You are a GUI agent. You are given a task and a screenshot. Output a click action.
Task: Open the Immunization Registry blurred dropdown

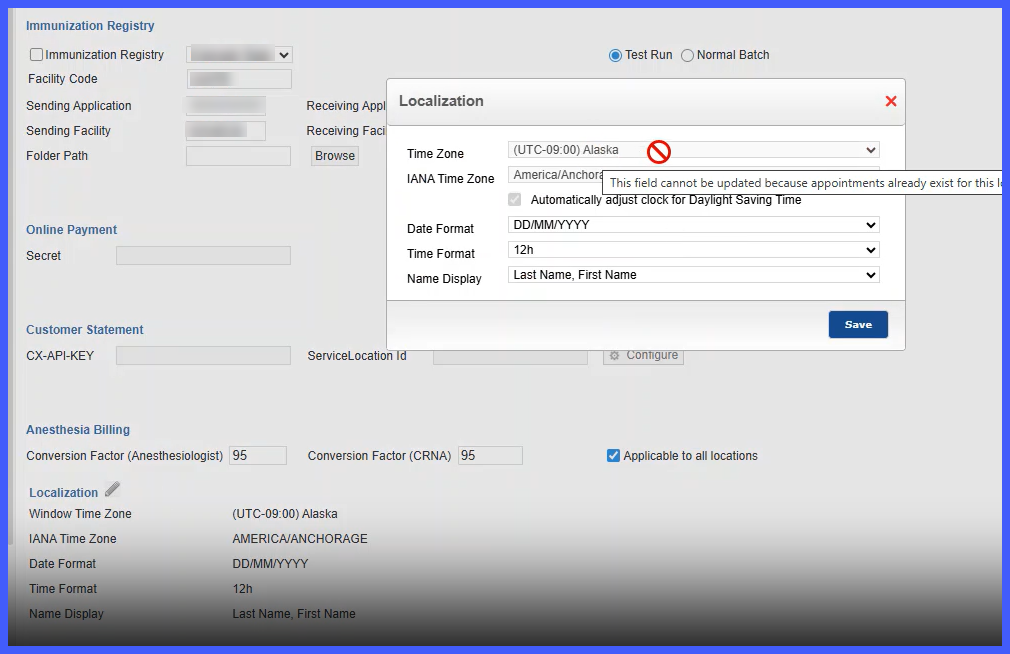click(x=240, y=55)
